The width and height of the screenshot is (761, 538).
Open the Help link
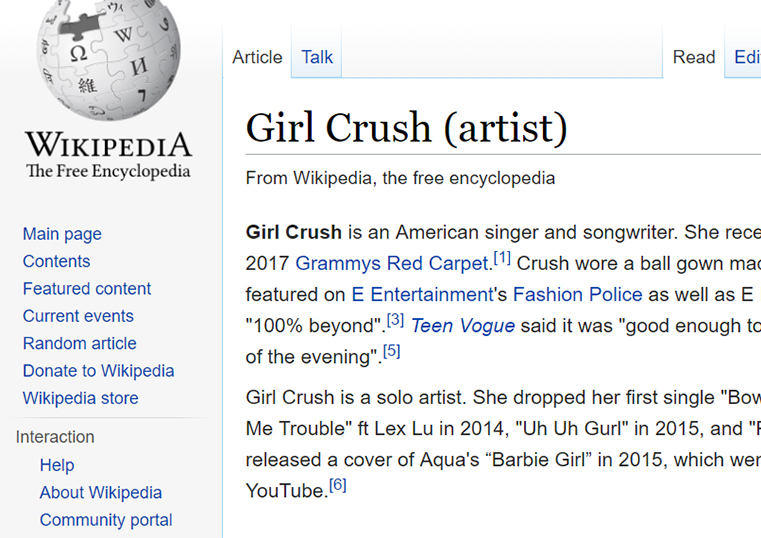pyautogui.click(x=57, y=465)
